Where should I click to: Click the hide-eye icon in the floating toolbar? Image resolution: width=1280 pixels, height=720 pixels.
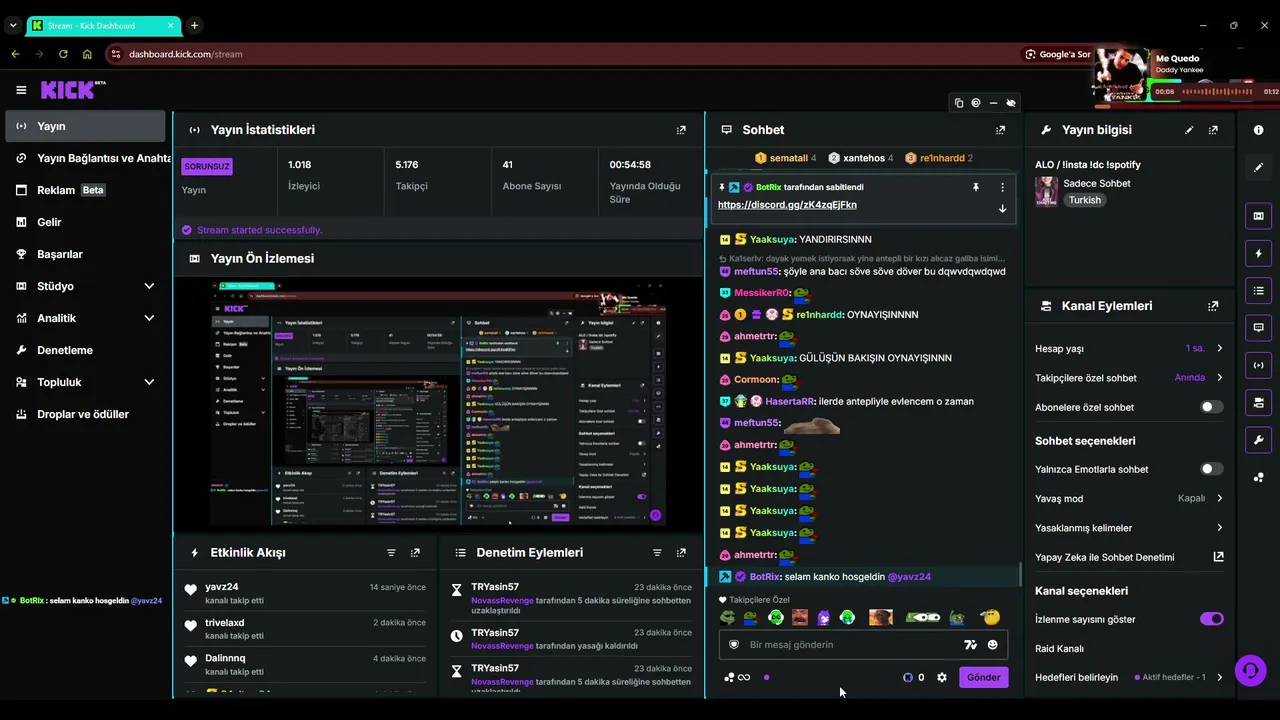pyautogui.click(x=1011, y=103)
